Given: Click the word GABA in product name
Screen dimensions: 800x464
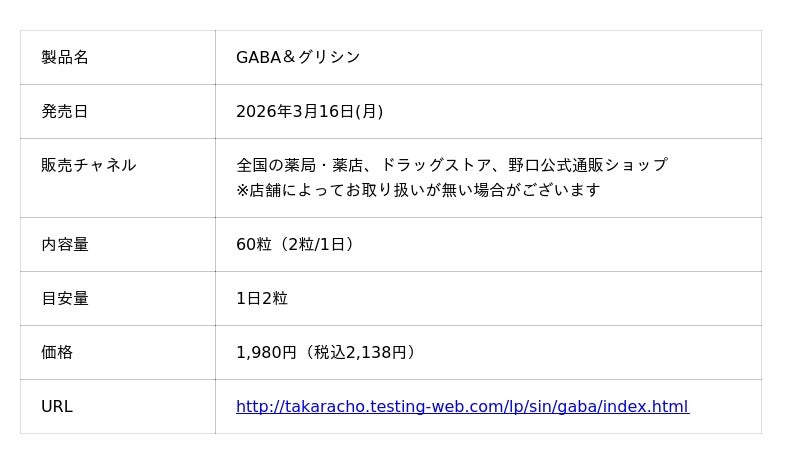Looking at the screenshot, I should tap(258, 58).
